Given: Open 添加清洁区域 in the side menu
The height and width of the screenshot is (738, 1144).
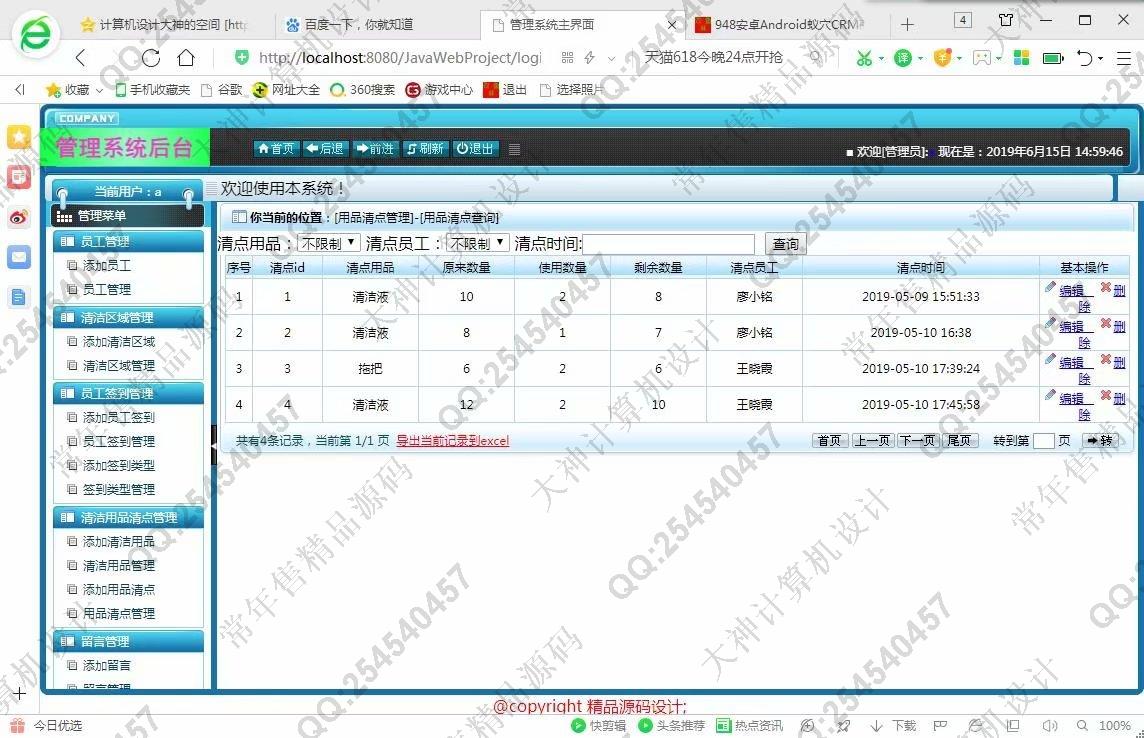Looking at the screenshot, I should [118, 341].
